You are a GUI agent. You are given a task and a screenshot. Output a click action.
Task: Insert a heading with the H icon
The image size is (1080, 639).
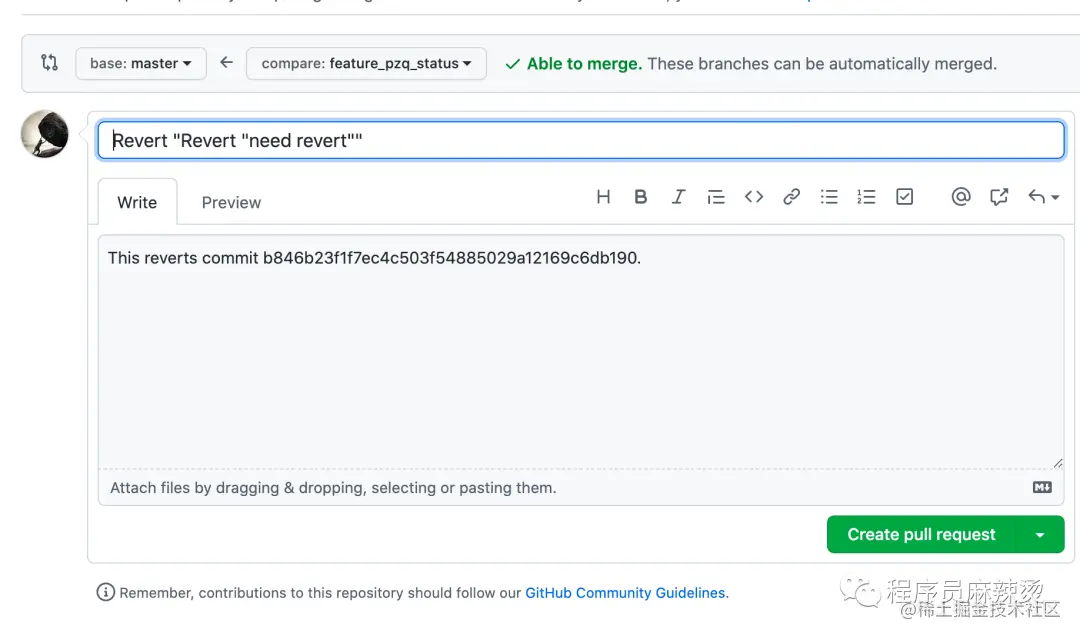coord(603,197)
